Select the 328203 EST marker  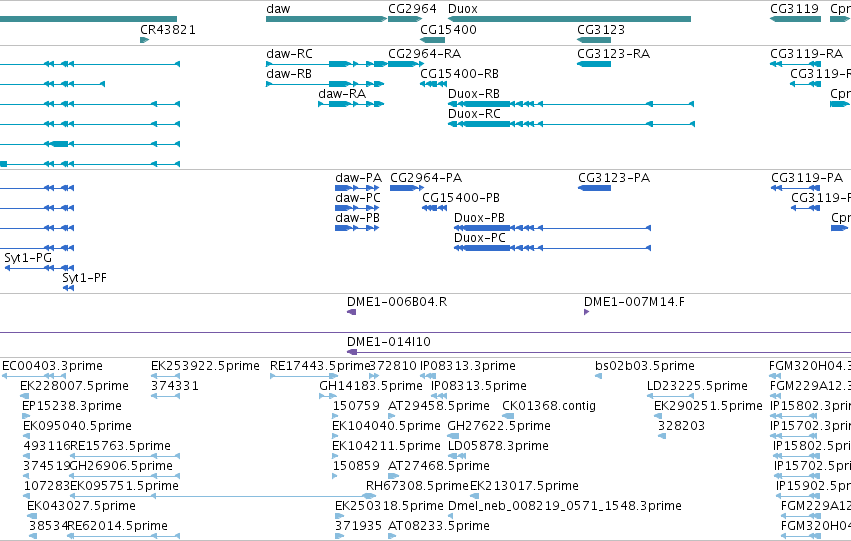coord(662,436)
